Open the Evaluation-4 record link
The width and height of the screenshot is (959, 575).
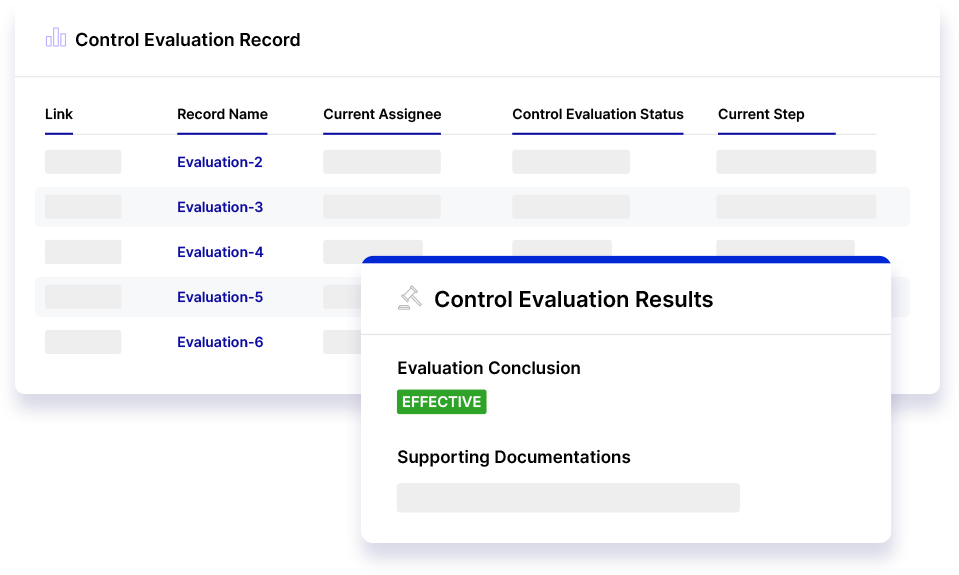(x=220, y=252)
